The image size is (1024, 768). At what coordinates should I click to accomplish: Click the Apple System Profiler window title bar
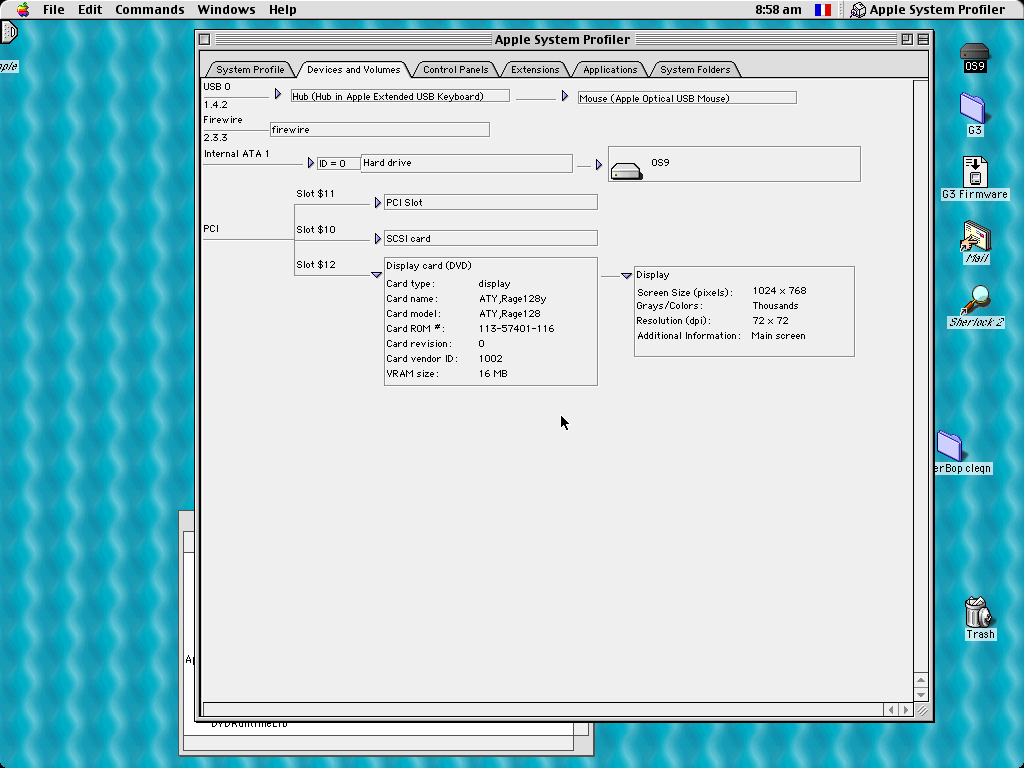point(562,39)
